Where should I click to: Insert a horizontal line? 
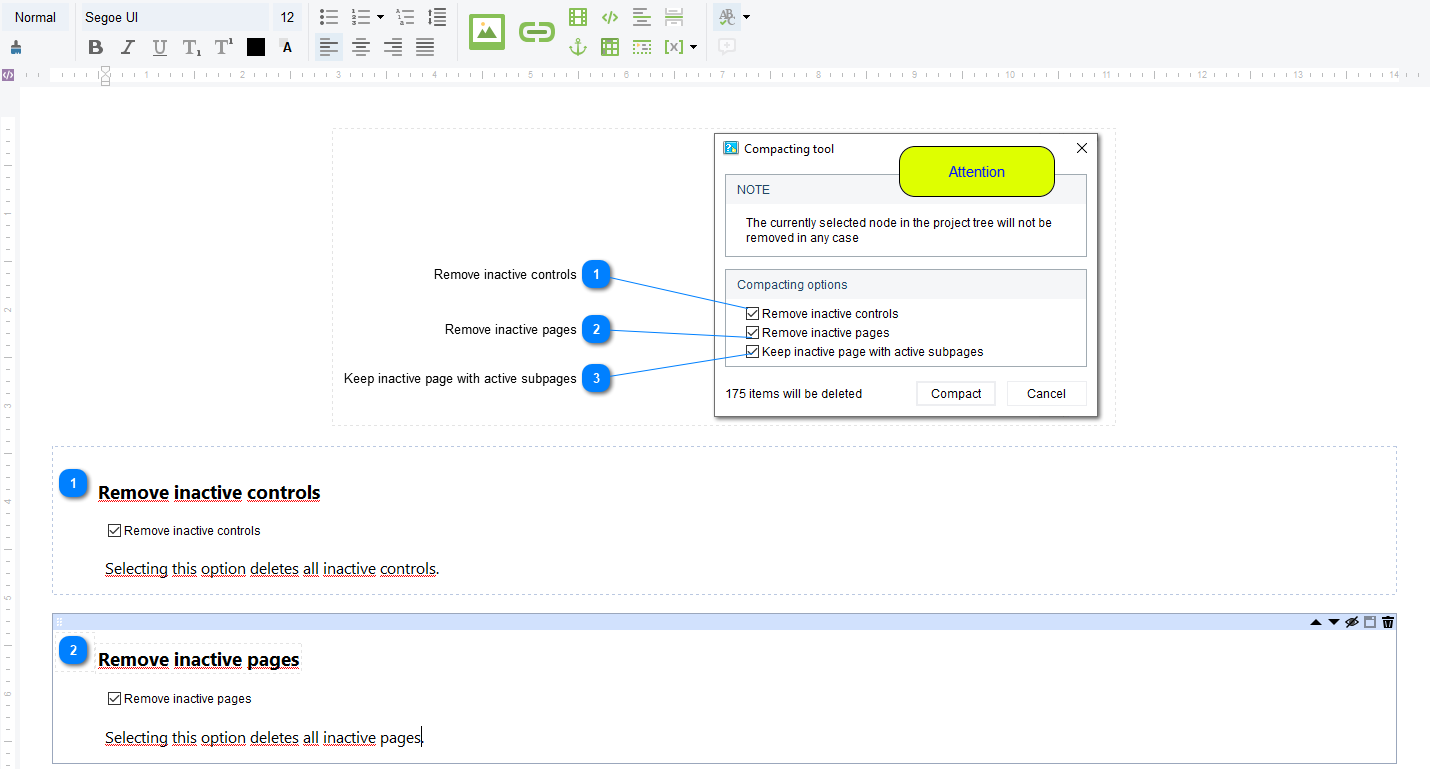pos(642,17)
